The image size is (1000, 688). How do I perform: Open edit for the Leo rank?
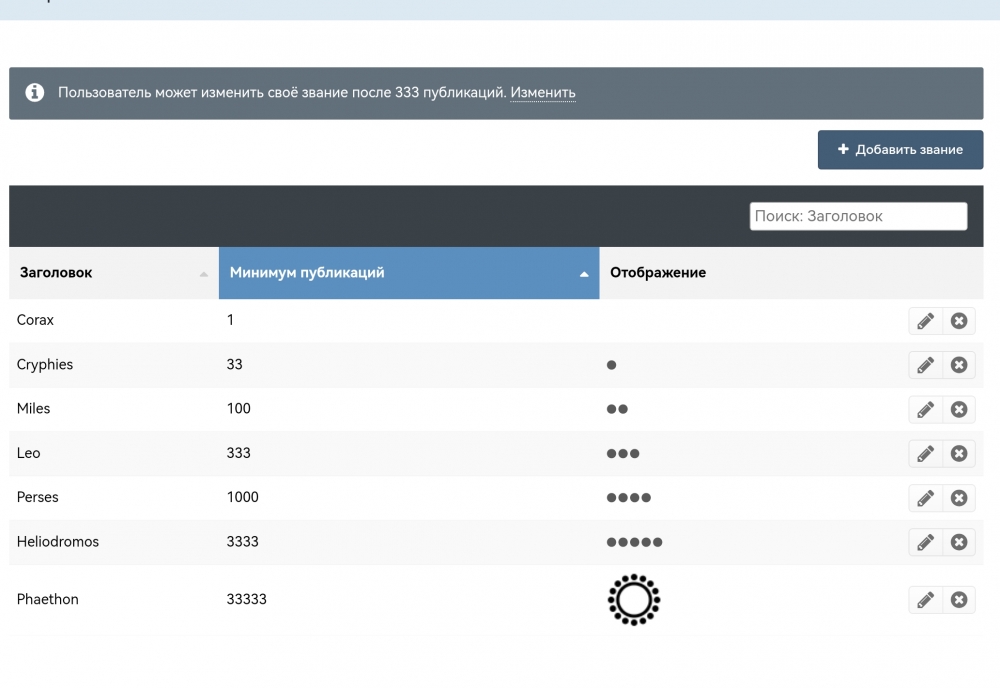[925, 453]
